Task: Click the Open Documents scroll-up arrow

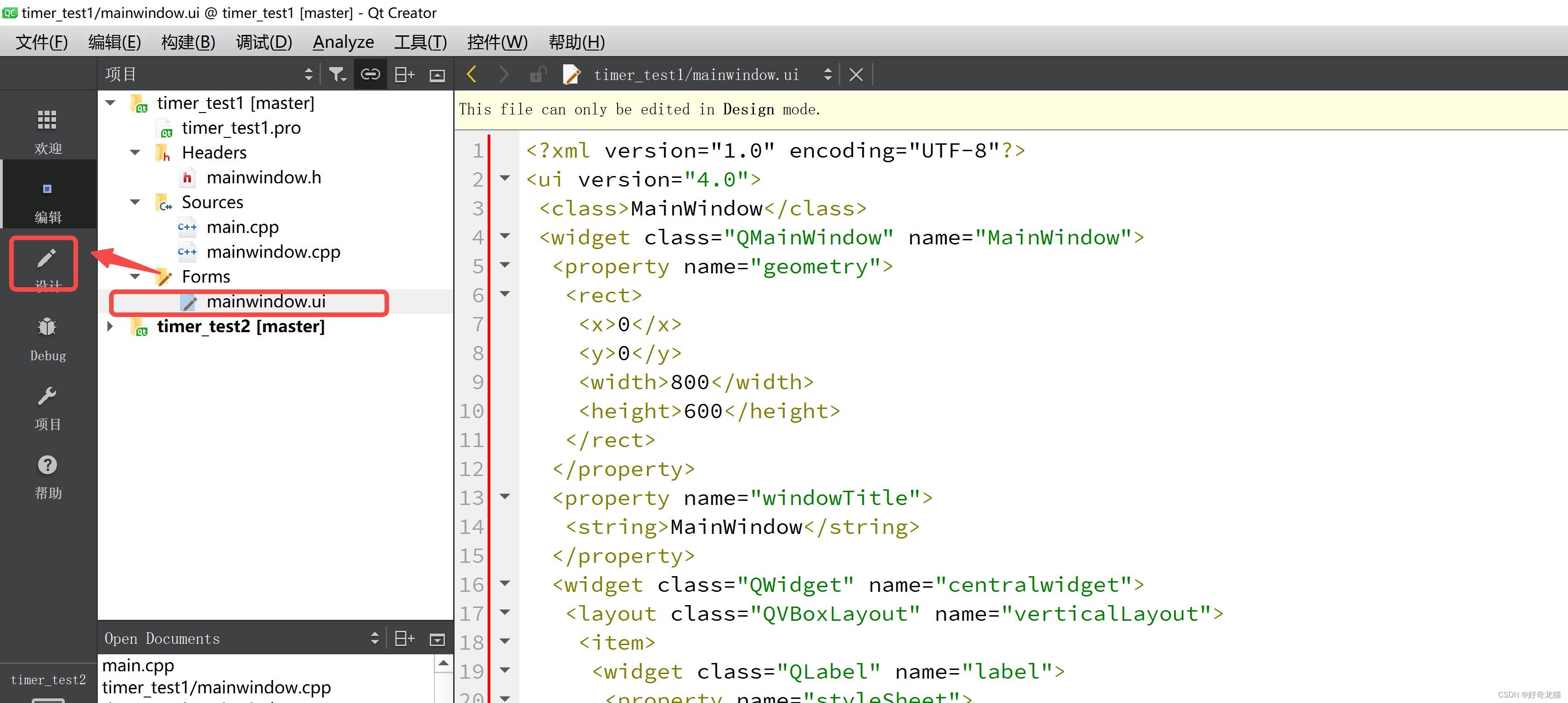Action: click(x=444, y=663)
